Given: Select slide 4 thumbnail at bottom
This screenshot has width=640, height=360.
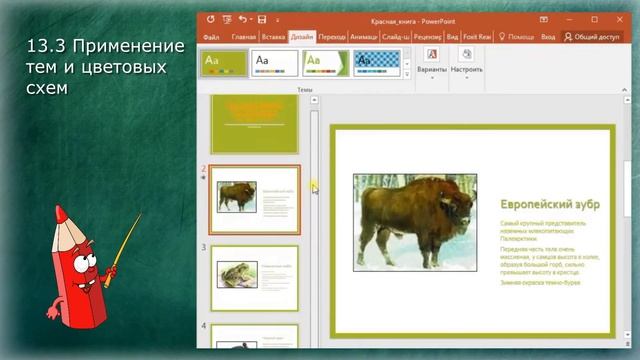Looking at the screenshot, I should (x=255, y=336).
